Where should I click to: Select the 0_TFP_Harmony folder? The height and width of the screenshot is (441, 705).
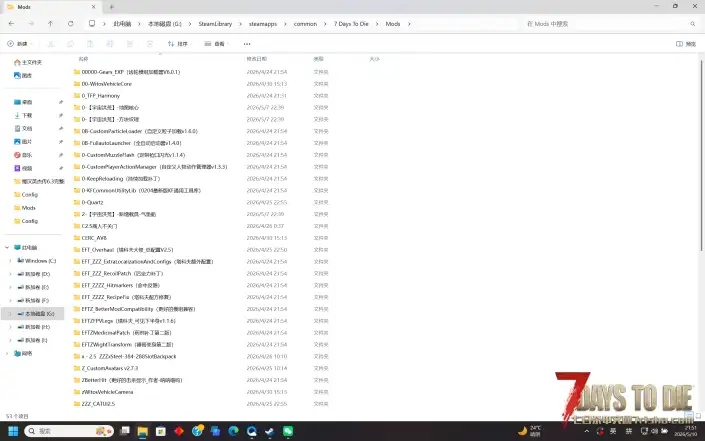click(101, 96)
